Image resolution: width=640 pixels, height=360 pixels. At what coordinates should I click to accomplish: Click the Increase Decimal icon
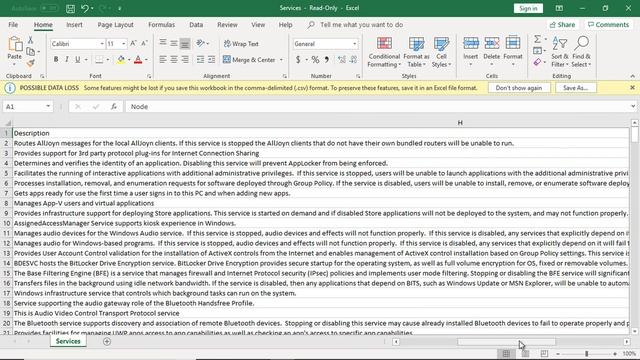pyautogui.click(x=342, y=60)
